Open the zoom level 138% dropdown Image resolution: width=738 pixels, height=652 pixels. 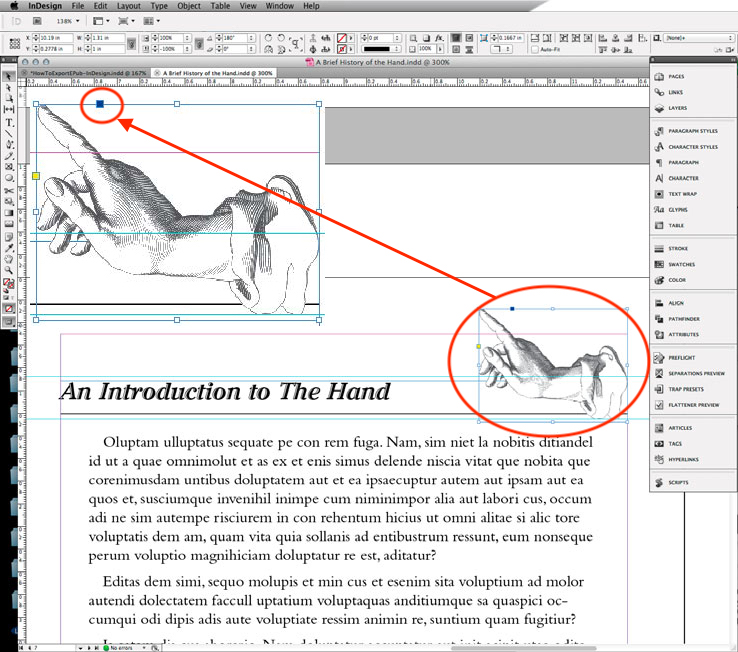[x=68, y=20]
